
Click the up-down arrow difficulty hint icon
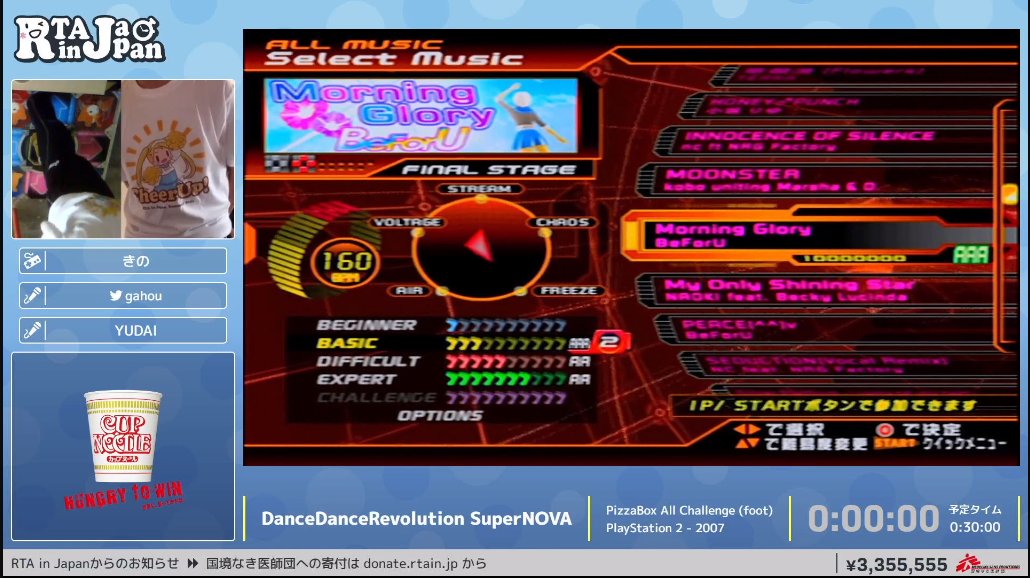coord(746,444)
